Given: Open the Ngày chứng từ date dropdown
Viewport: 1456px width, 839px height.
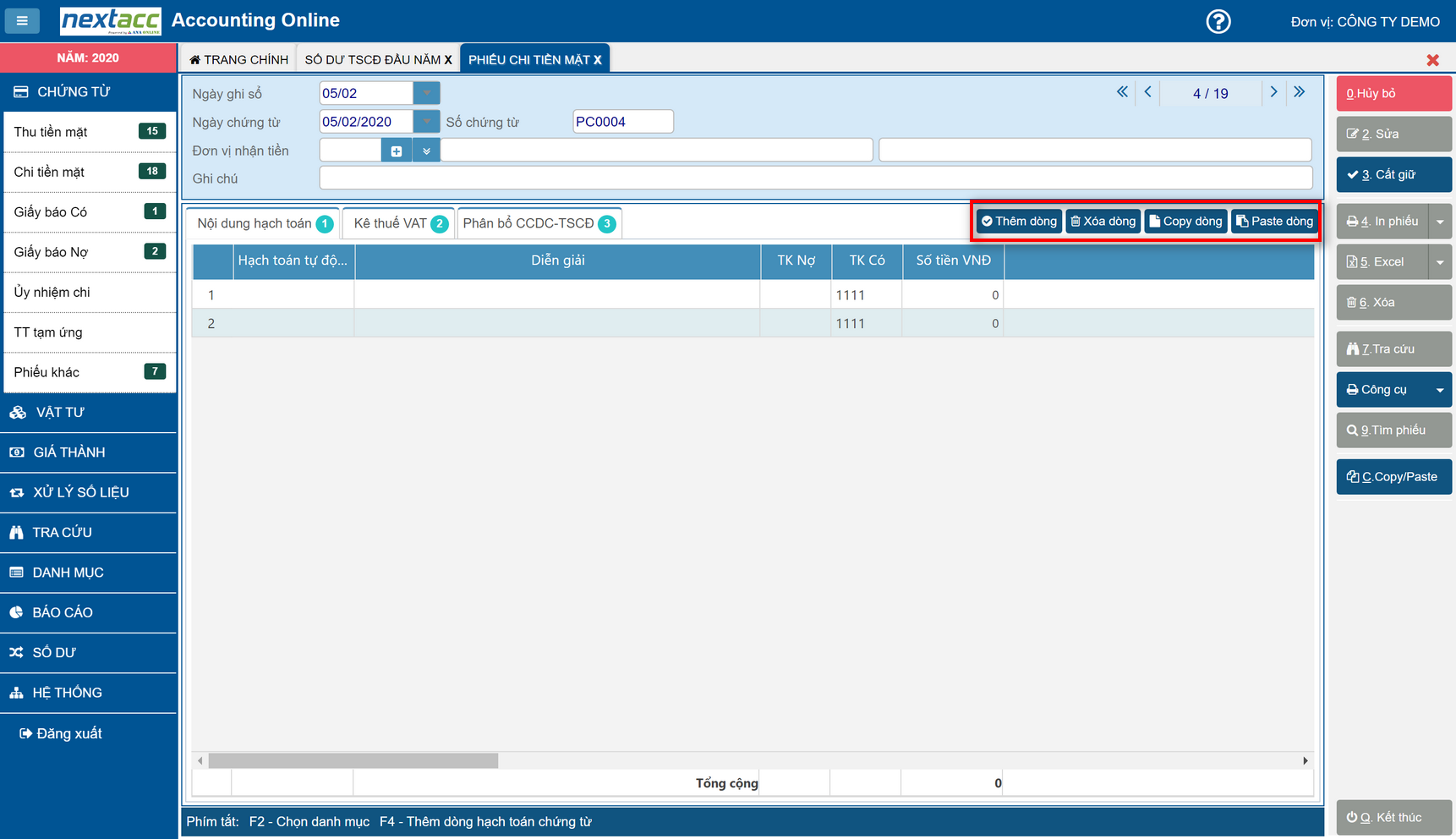Looking at the screenshot, I should 426,122.
